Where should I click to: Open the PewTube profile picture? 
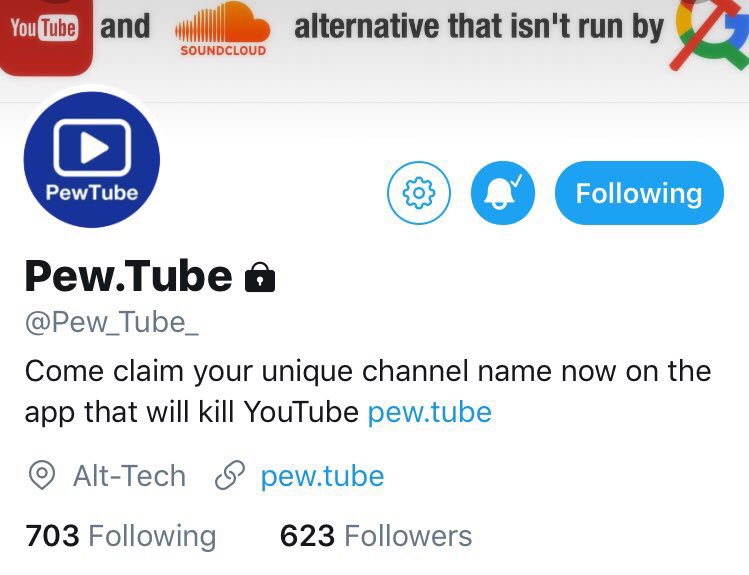point(92,160)
